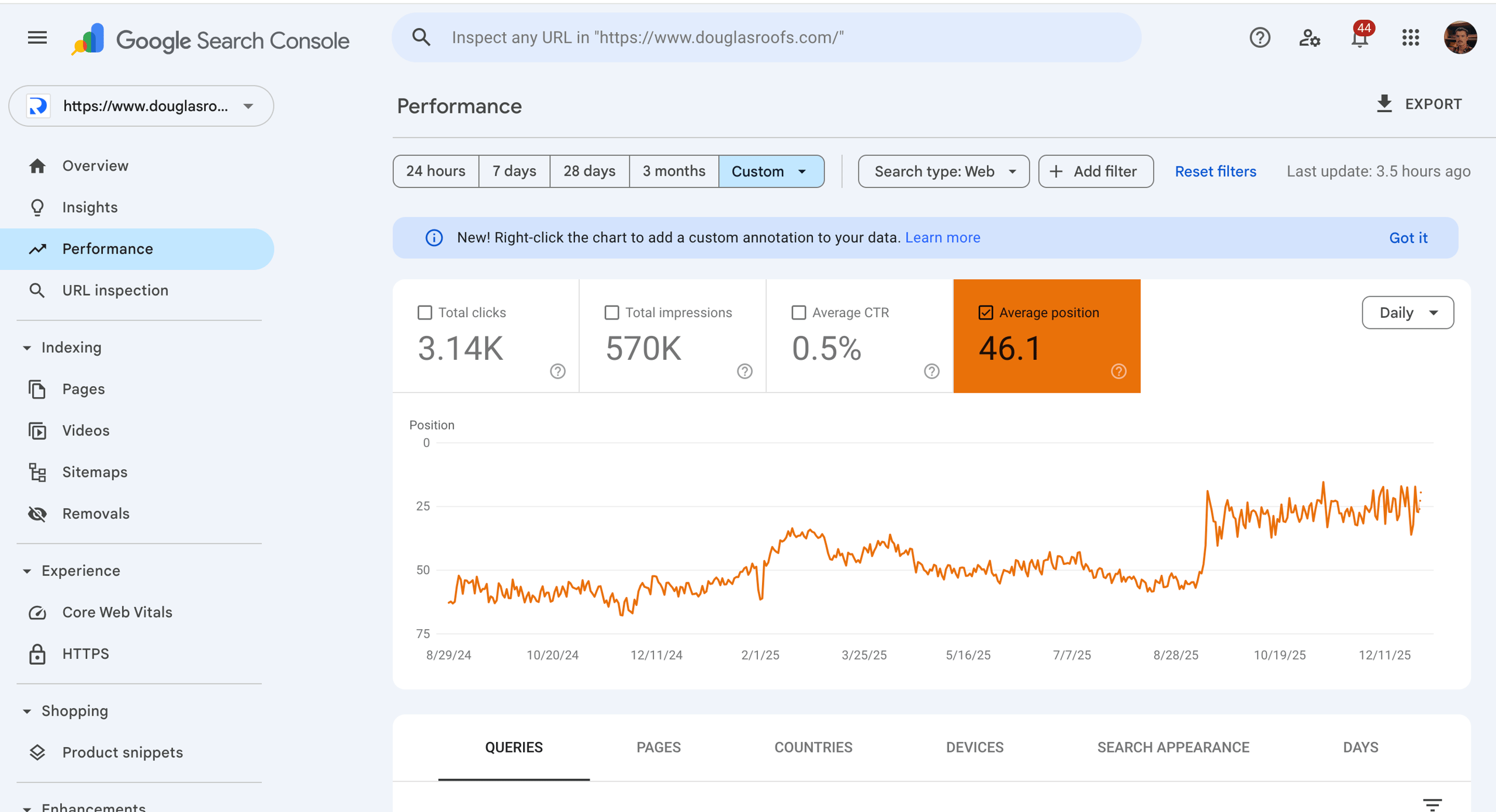Dismiss the banner with Got it
Viewport: 1496px width, 812px height.
[x=1408, y=238]
